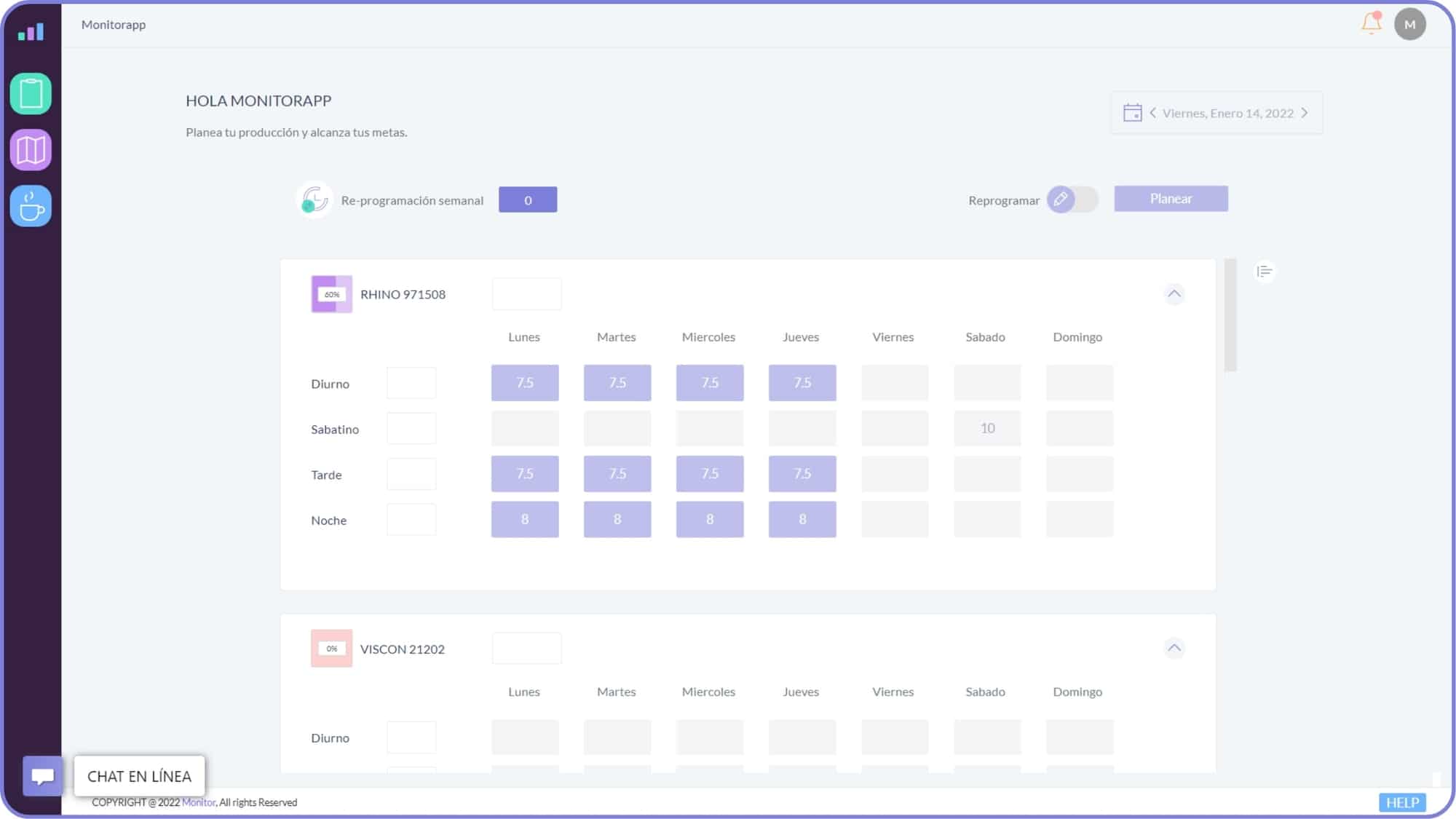
Task: Open the Monitor link in the copyright footer
Action: (x=199, y=802)
